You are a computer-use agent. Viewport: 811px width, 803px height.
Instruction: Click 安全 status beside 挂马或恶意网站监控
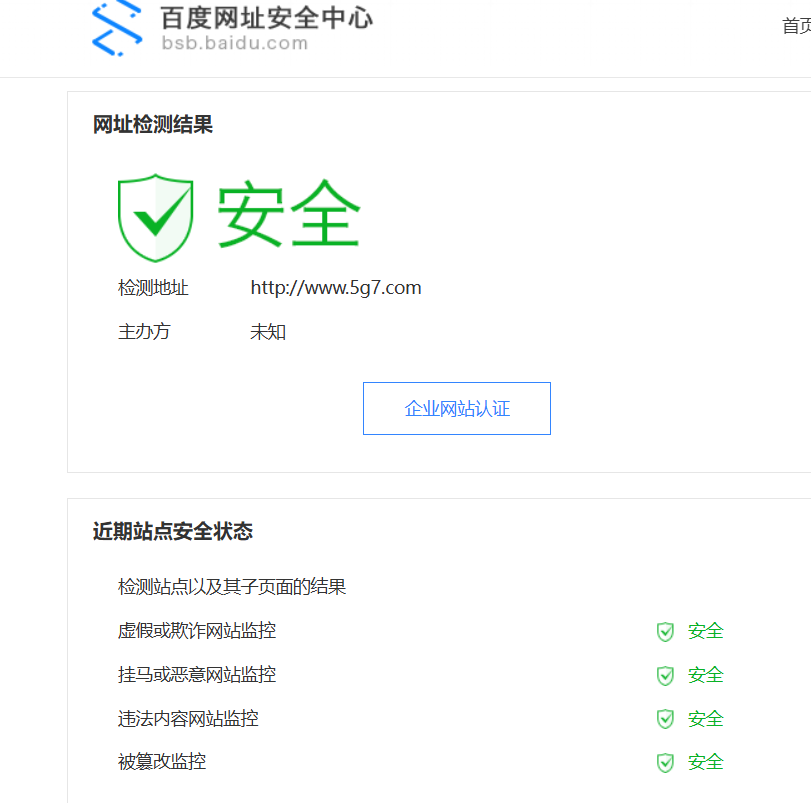(705, 675)
